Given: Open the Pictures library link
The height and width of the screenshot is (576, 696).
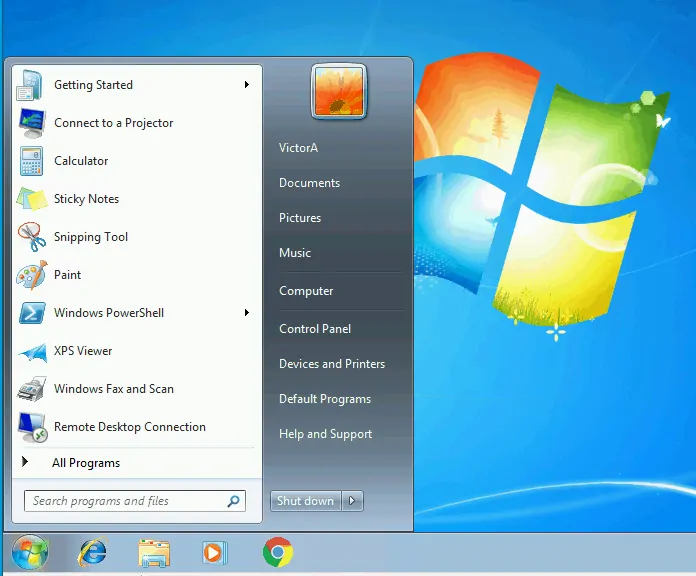Looking at the screenshot, I should (300, 218).
